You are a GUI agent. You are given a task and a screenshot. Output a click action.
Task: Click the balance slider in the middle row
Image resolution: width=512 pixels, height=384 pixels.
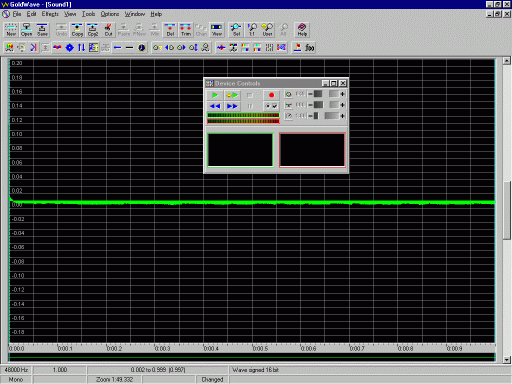[326, 105]
